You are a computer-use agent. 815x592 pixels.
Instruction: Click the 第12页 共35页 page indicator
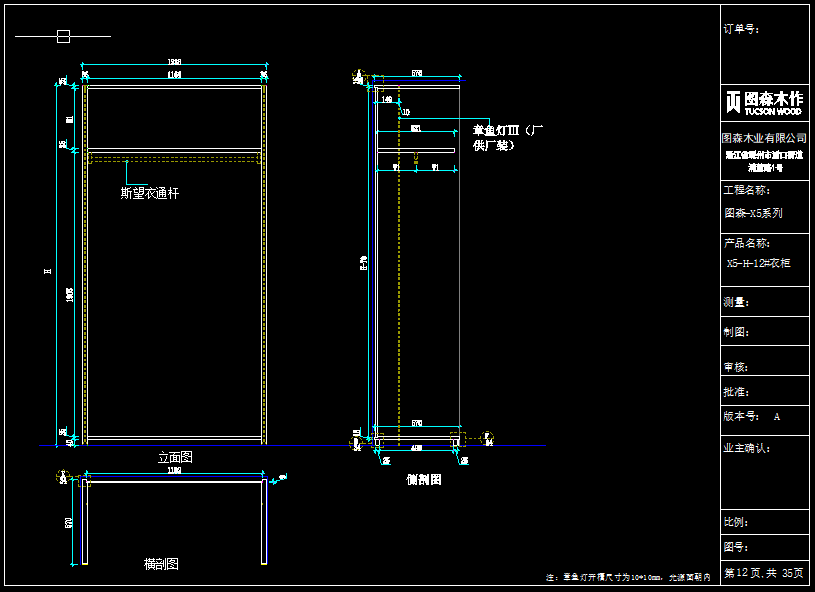[x=764, y=573]
